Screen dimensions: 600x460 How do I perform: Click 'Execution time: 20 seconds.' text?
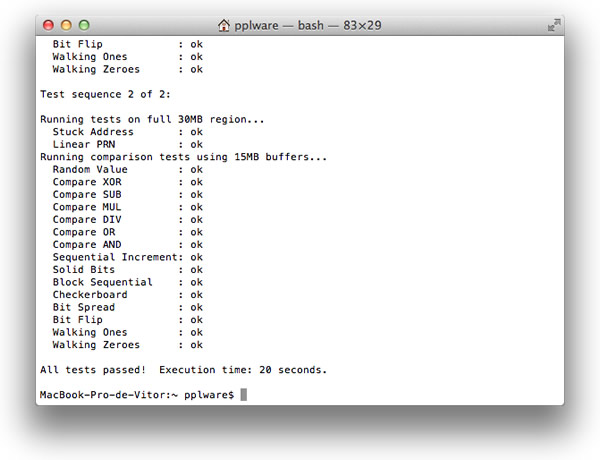click(243, 370)
